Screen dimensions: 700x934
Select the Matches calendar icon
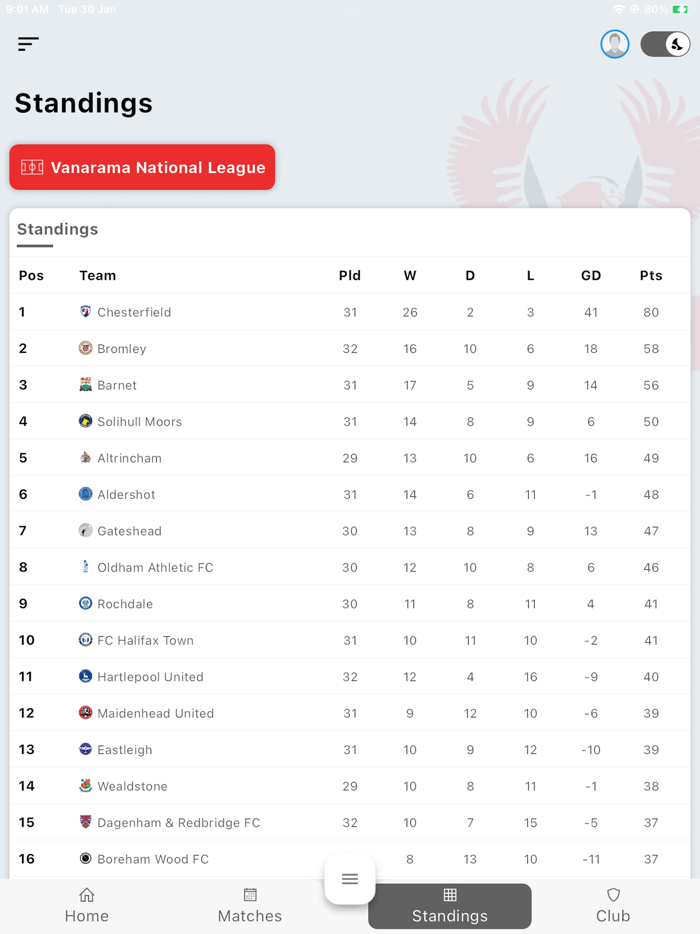click(249, 895)
